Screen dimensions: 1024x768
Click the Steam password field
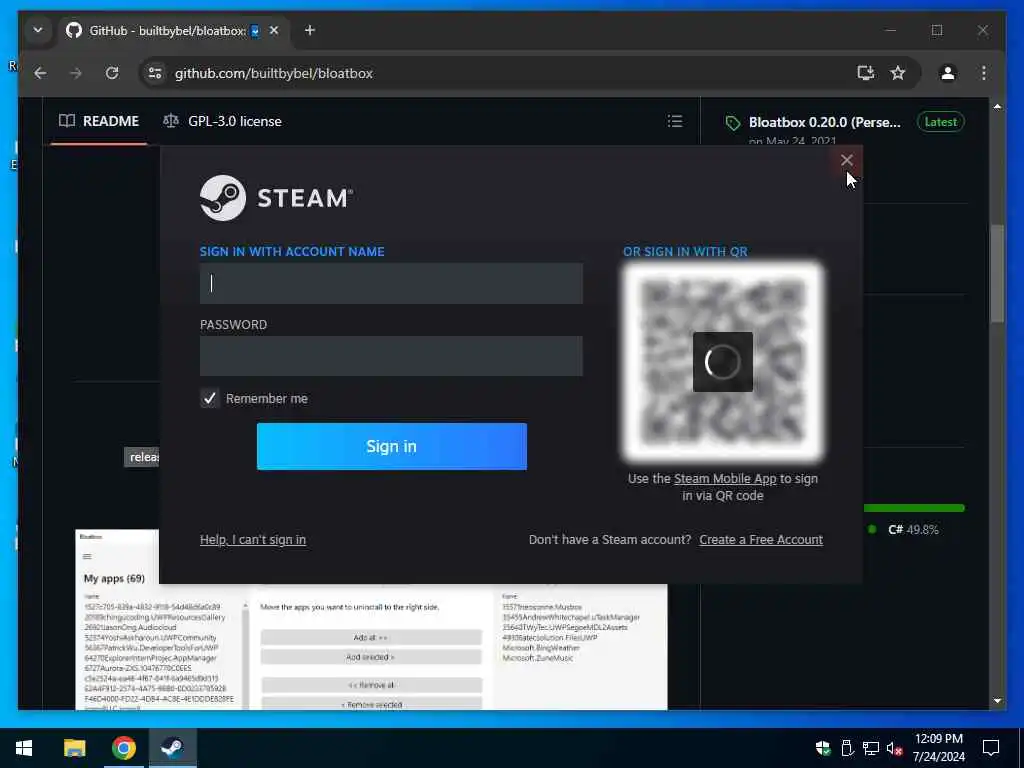(391, 356)
